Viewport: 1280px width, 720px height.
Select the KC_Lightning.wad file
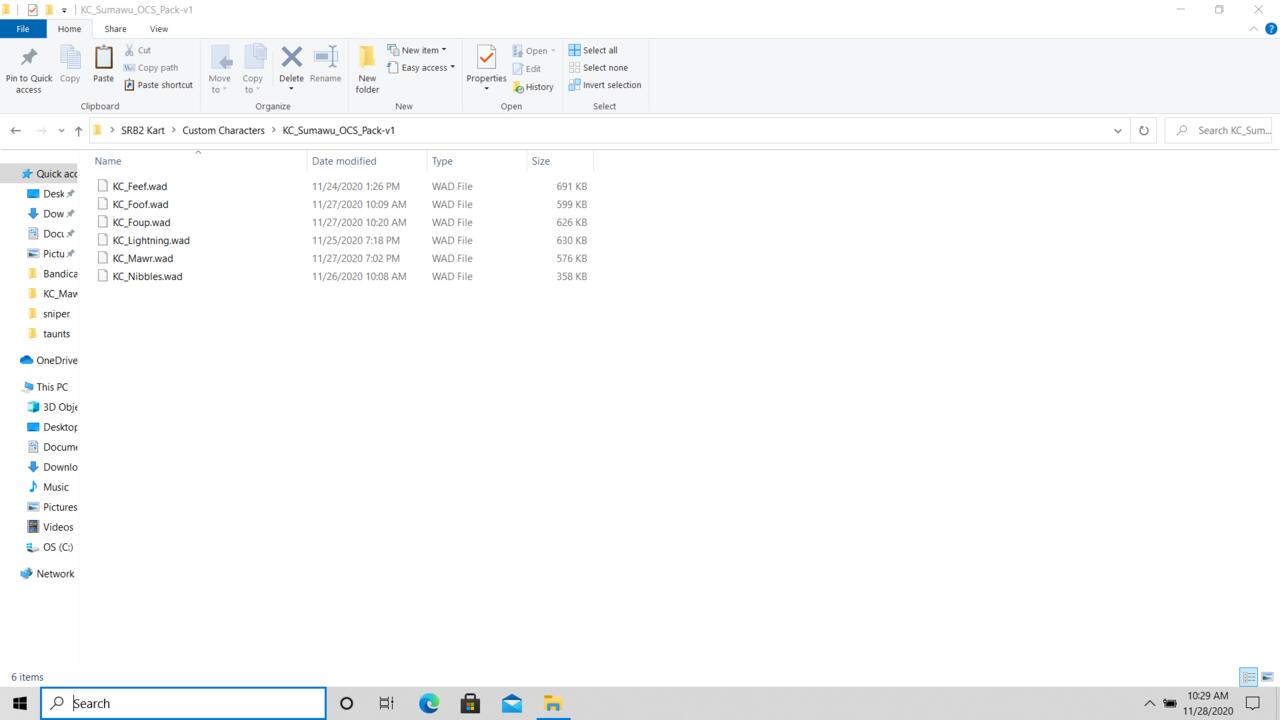pos(151,240)
